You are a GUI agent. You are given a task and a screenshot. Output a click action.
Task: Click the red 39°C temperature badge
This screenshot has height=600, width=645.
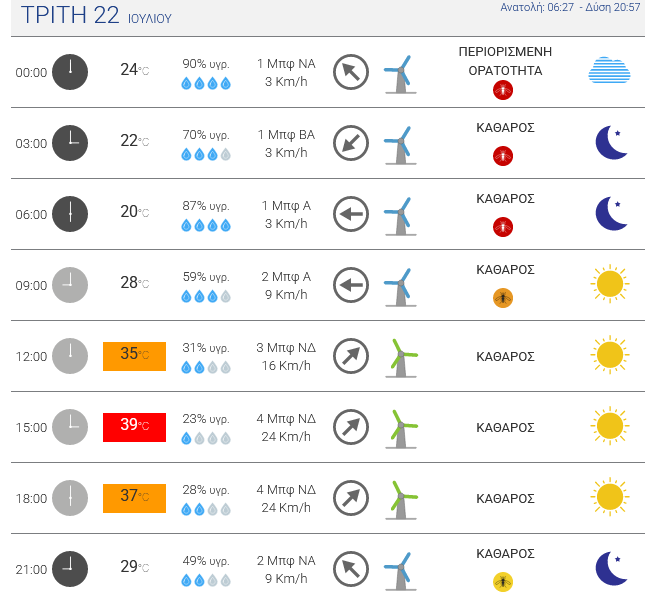tap(134, 426)
